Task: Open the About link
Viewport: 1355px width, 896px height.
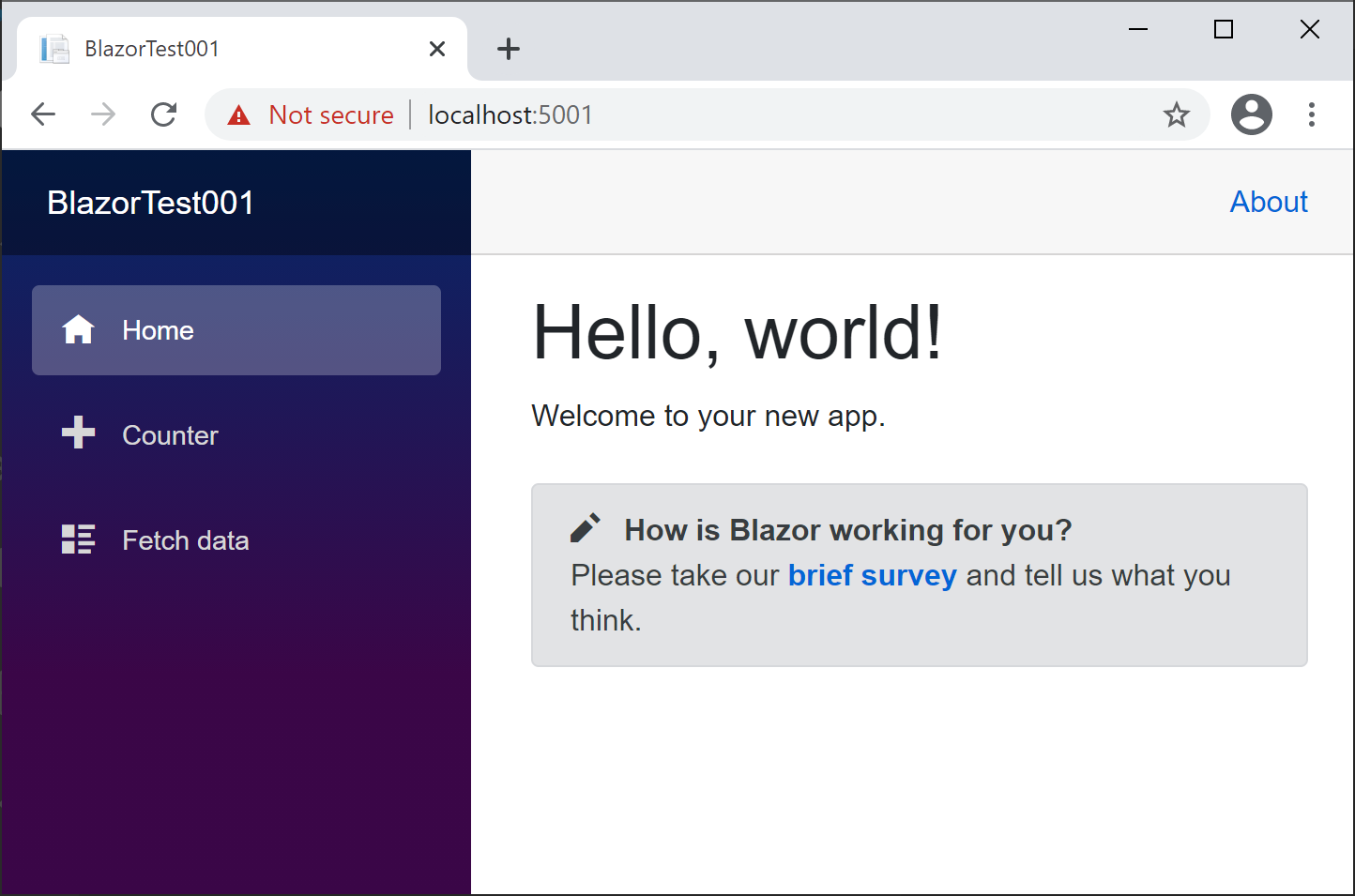Action: click(1269, 202)
